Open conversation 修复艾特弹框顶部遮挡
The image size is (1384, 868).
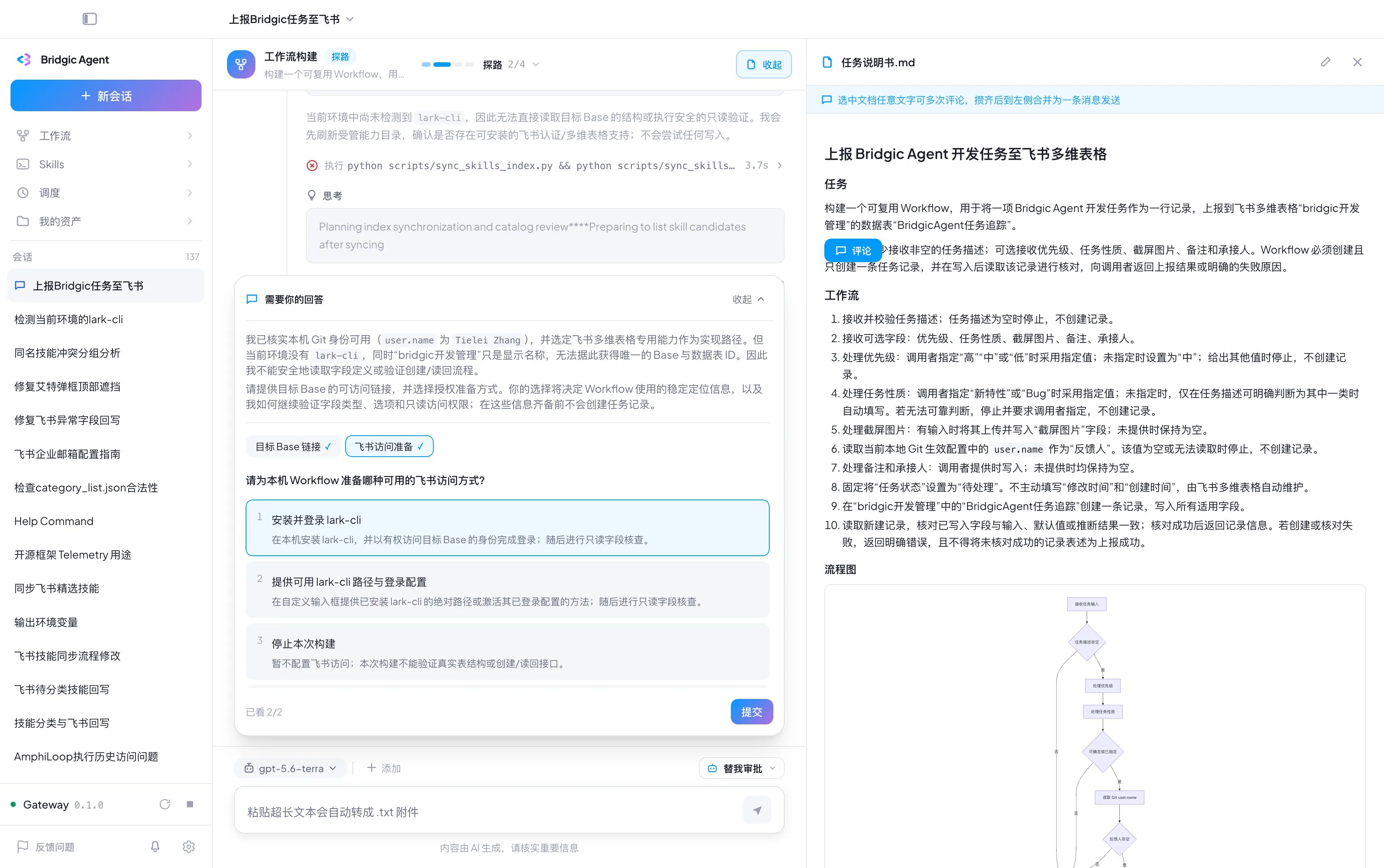click(x=106, y=387)
